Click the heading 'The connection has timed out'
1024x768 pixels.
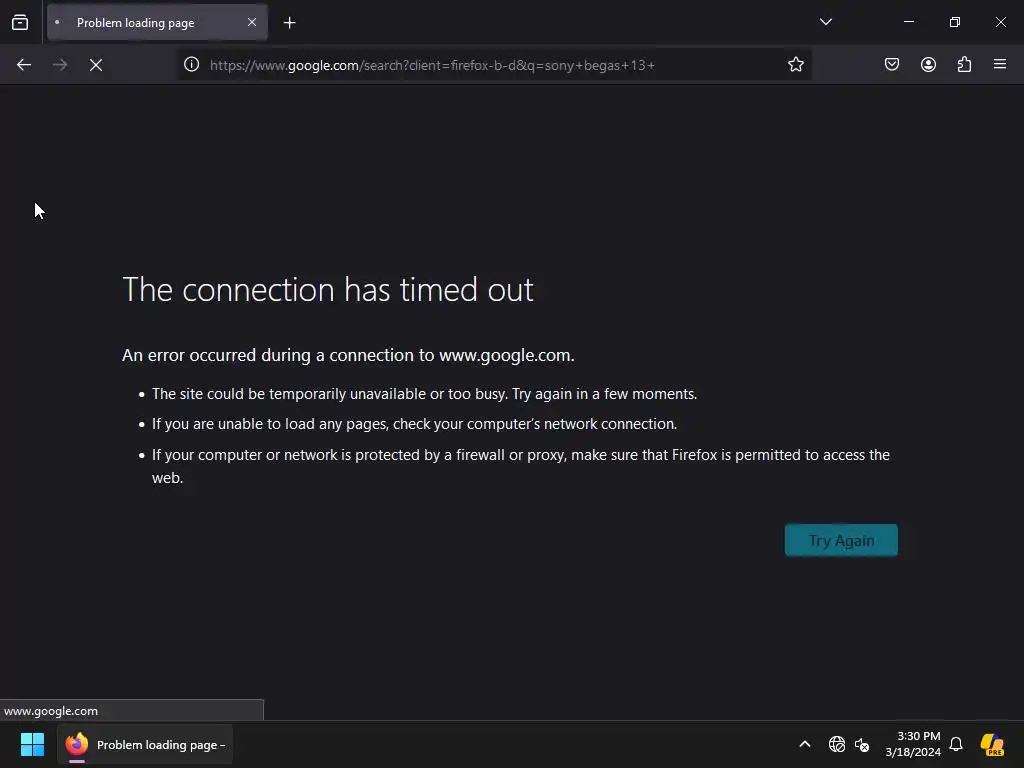coord(328,289)
